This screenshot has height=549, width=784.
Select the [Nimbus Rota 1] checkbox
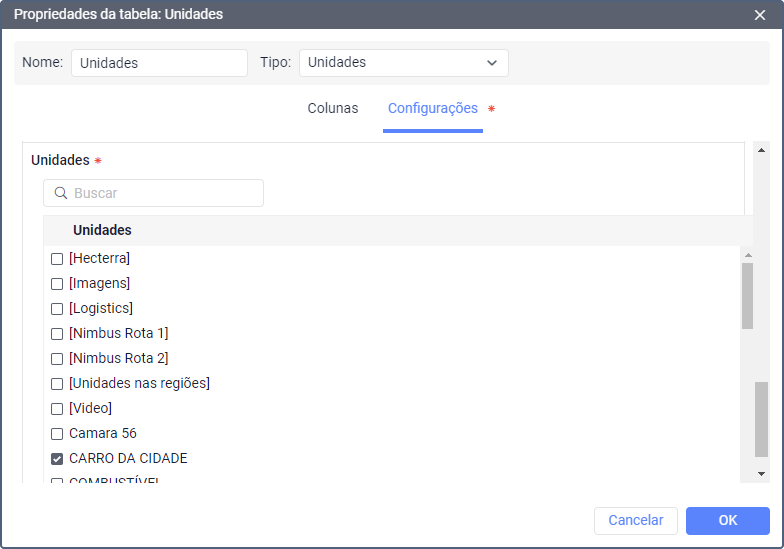pos(57,334)
